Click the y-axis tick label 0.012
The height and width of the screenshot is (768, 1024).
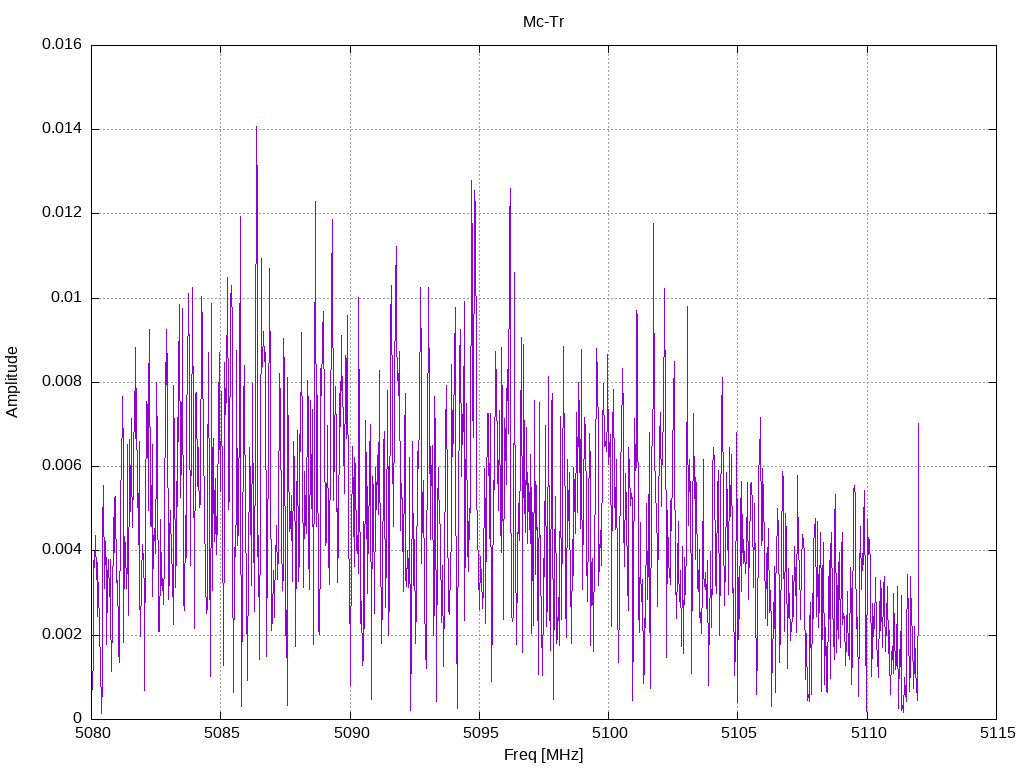coord(62,213)
